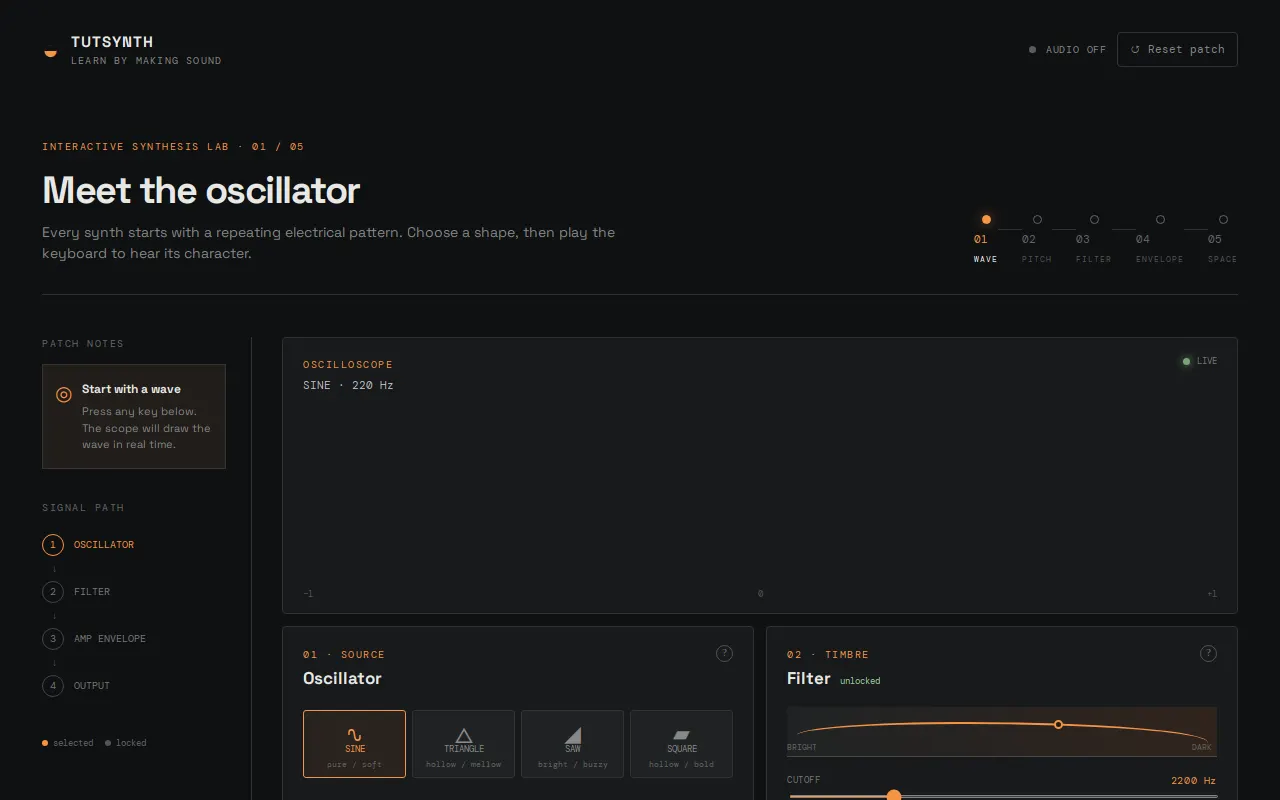Viewport: 1280px width, 800px height.
Task: Click the LIVE indicator on the oscilloscope
Action: tap(1200, 361)
